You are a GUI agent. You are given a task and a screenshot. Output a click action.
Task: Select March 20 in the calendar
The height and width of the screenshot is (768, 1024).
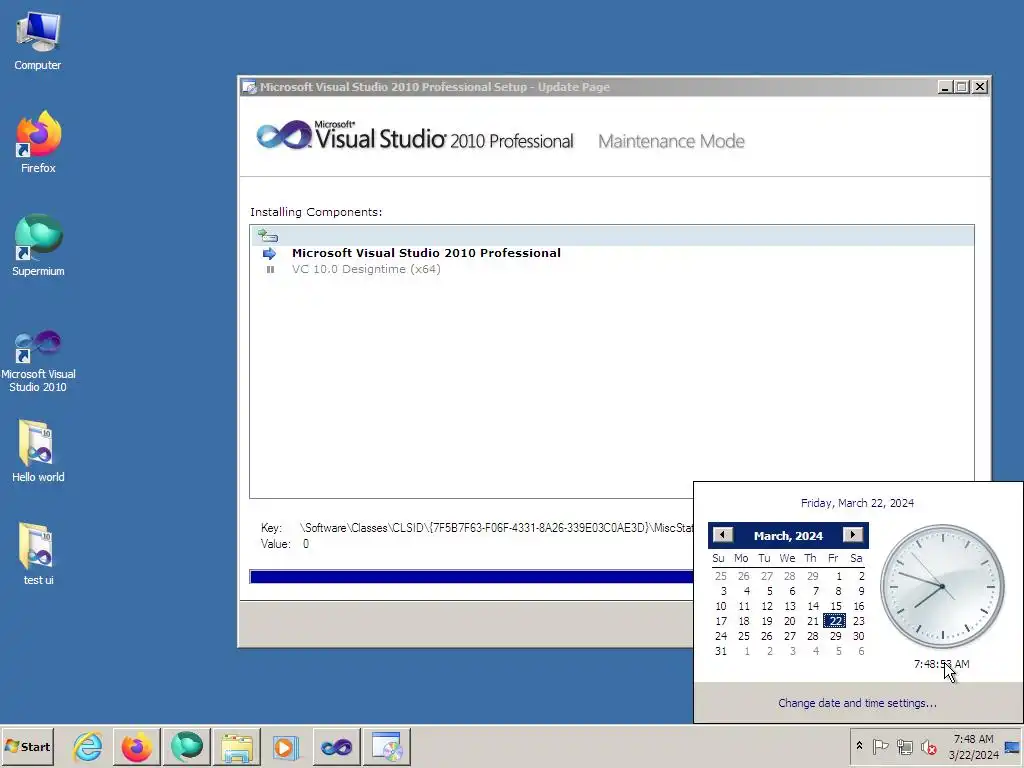790,621
